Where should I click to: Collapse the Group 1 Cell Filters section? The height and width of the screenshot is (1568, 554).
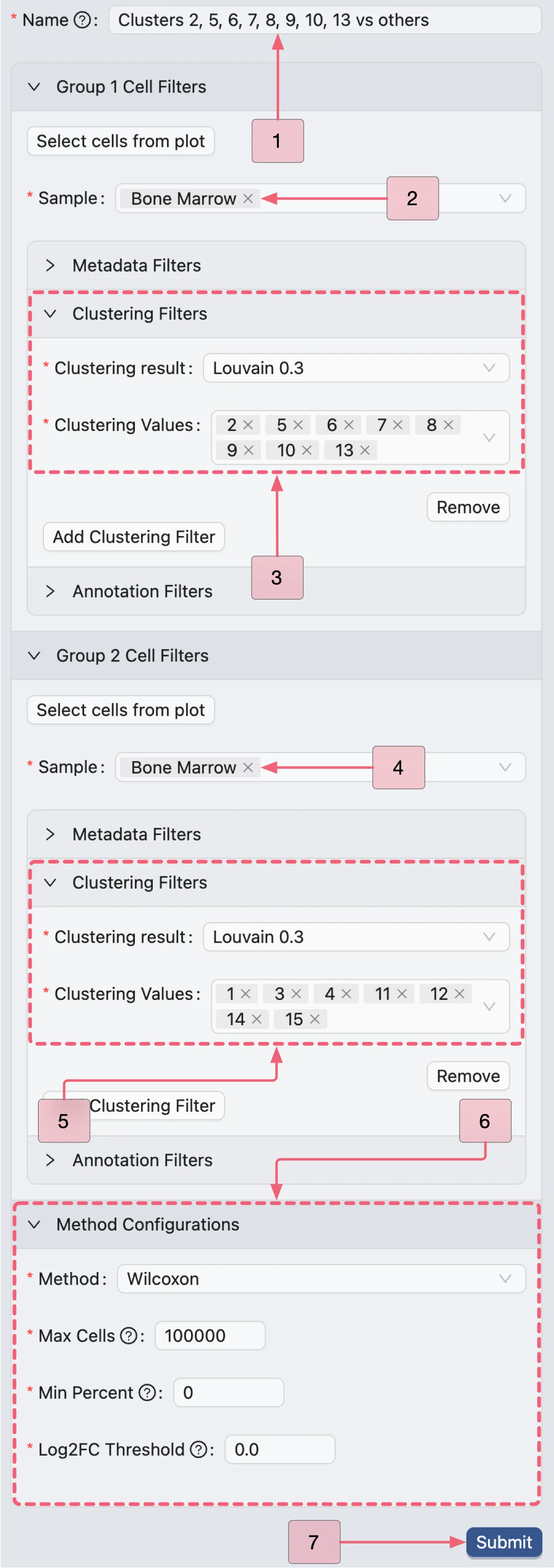coord(35,86)
